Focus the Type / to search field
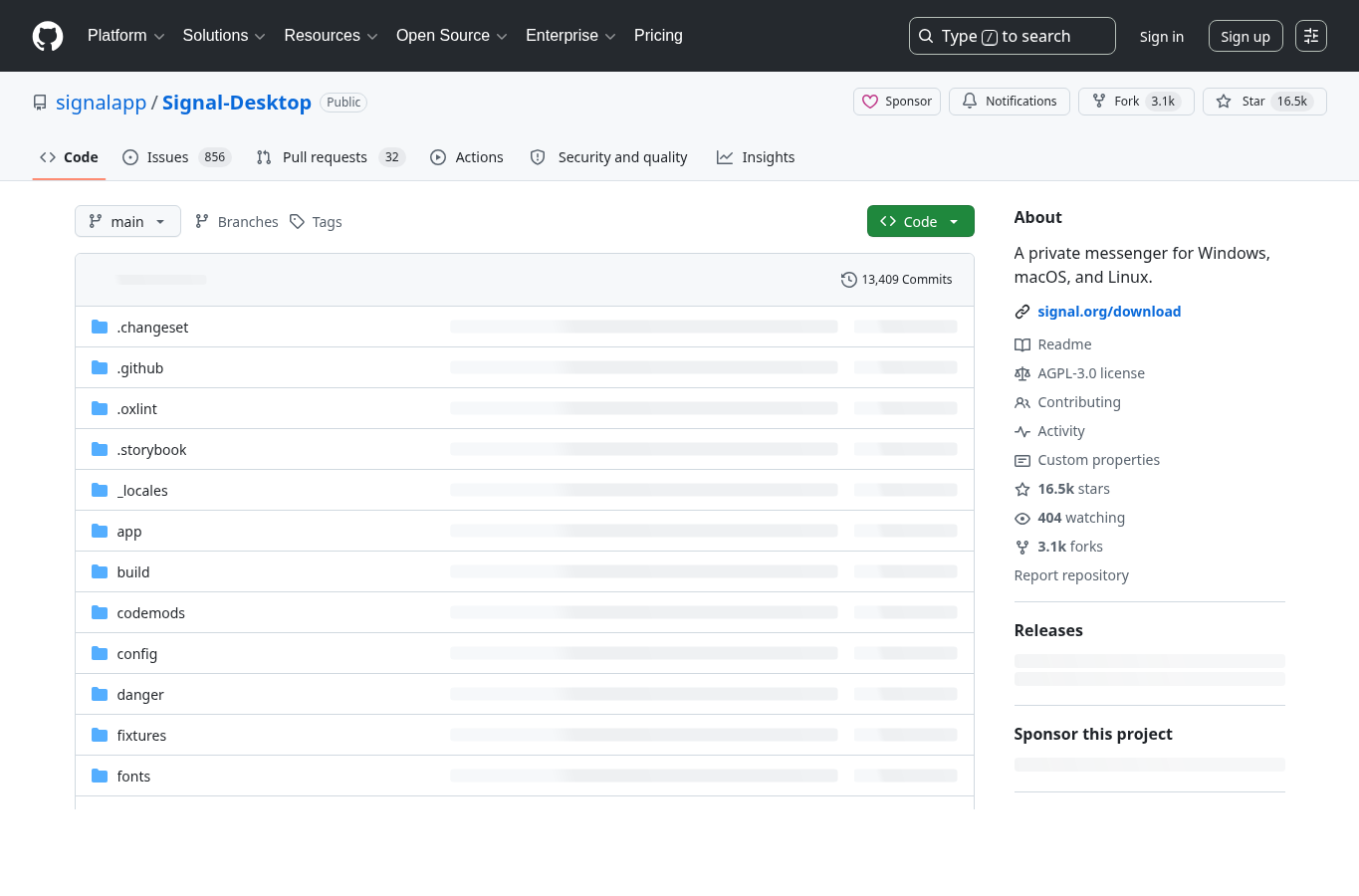 (1013, 36)
